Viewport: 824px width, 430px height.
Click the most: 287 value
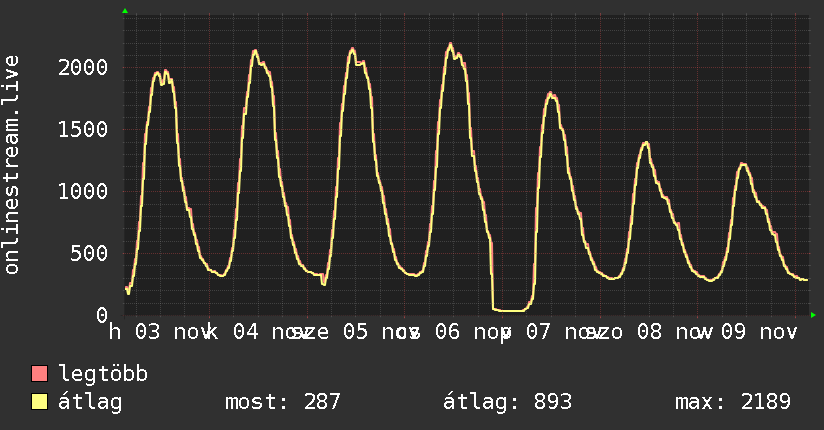coord(283,402)
